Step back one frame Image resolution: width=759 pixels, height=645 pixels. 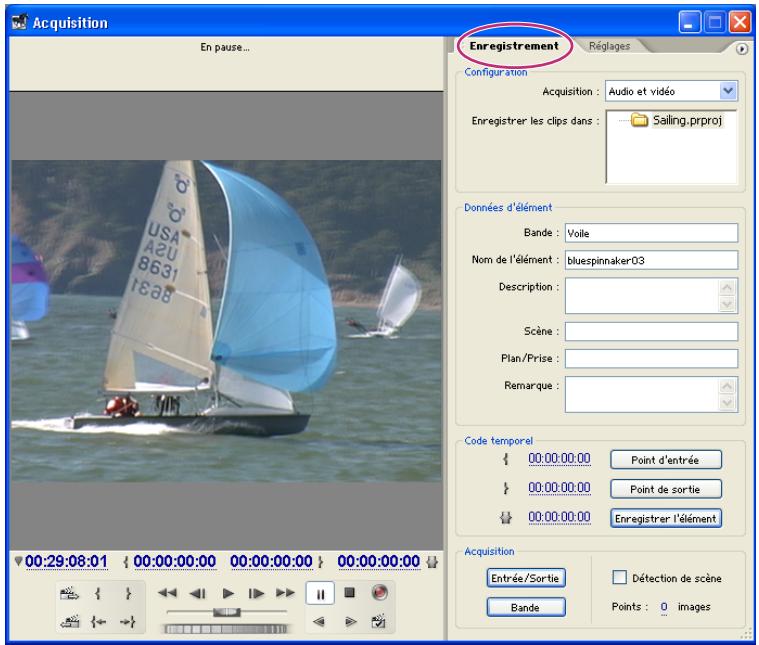pos(197,593)
